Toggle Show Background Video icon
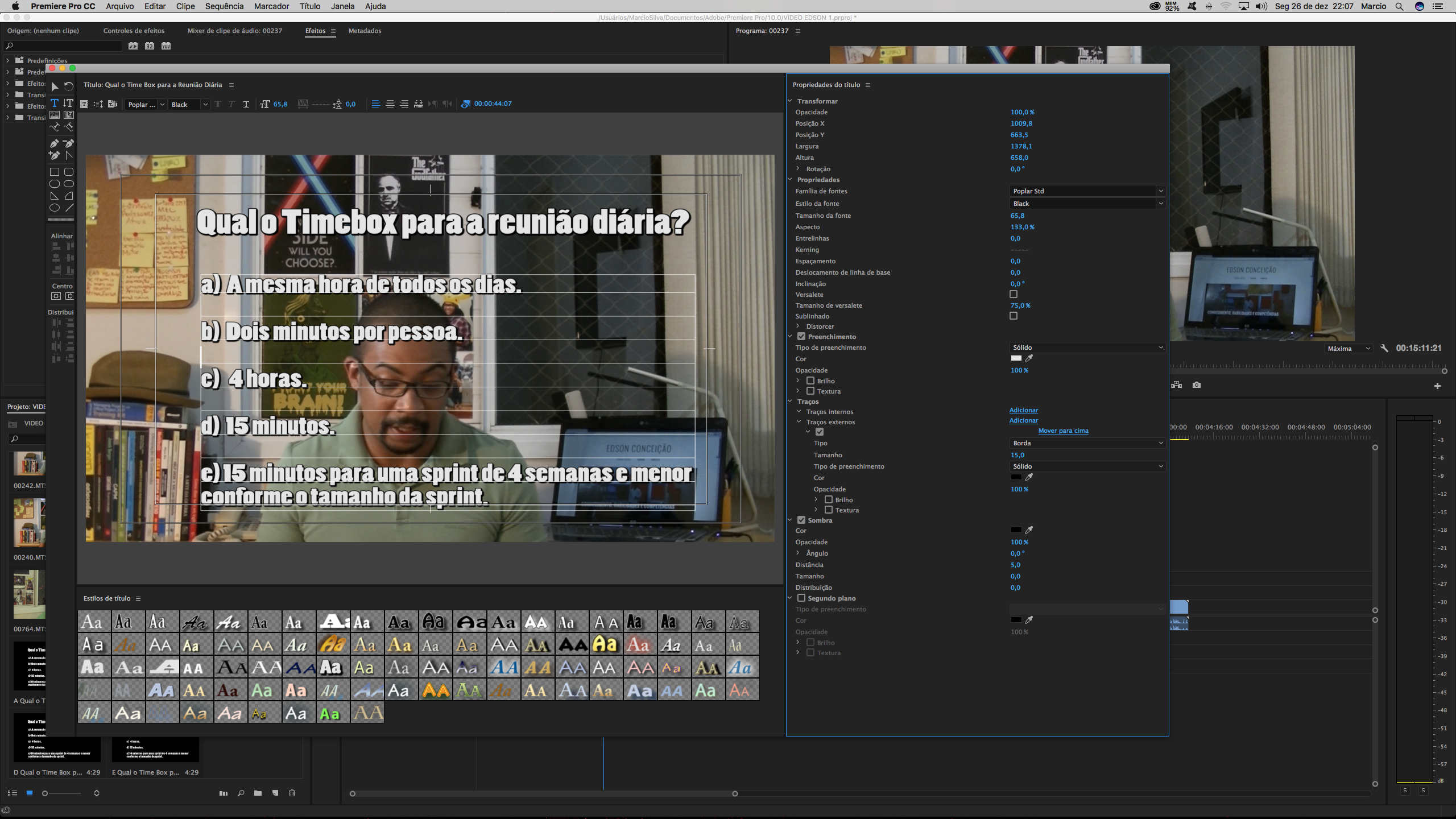This screenshot has height=819, width=1456. (466, 104)
